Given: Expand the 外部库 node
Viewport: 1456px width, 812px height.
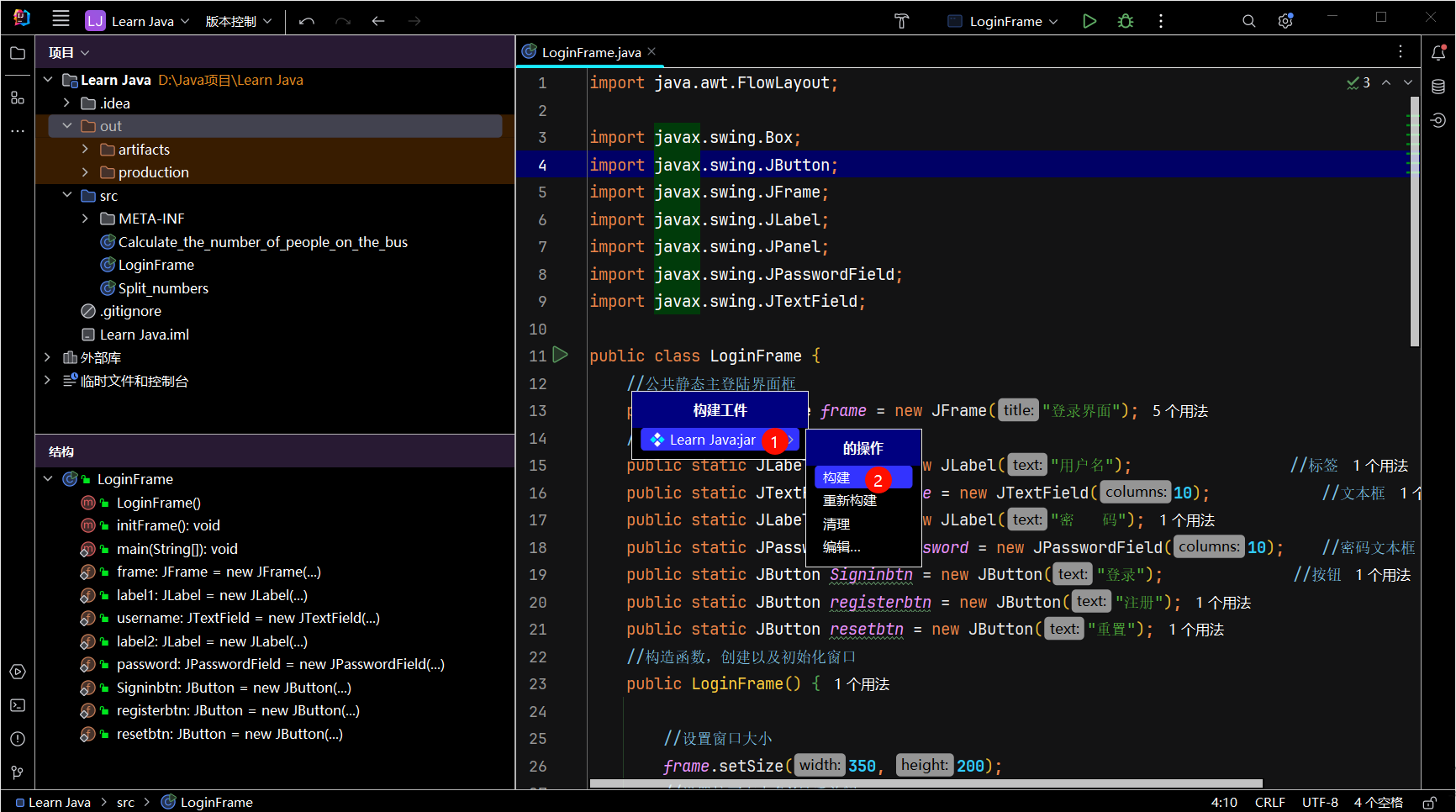Looking at the screenshot, I should (48, 357).
